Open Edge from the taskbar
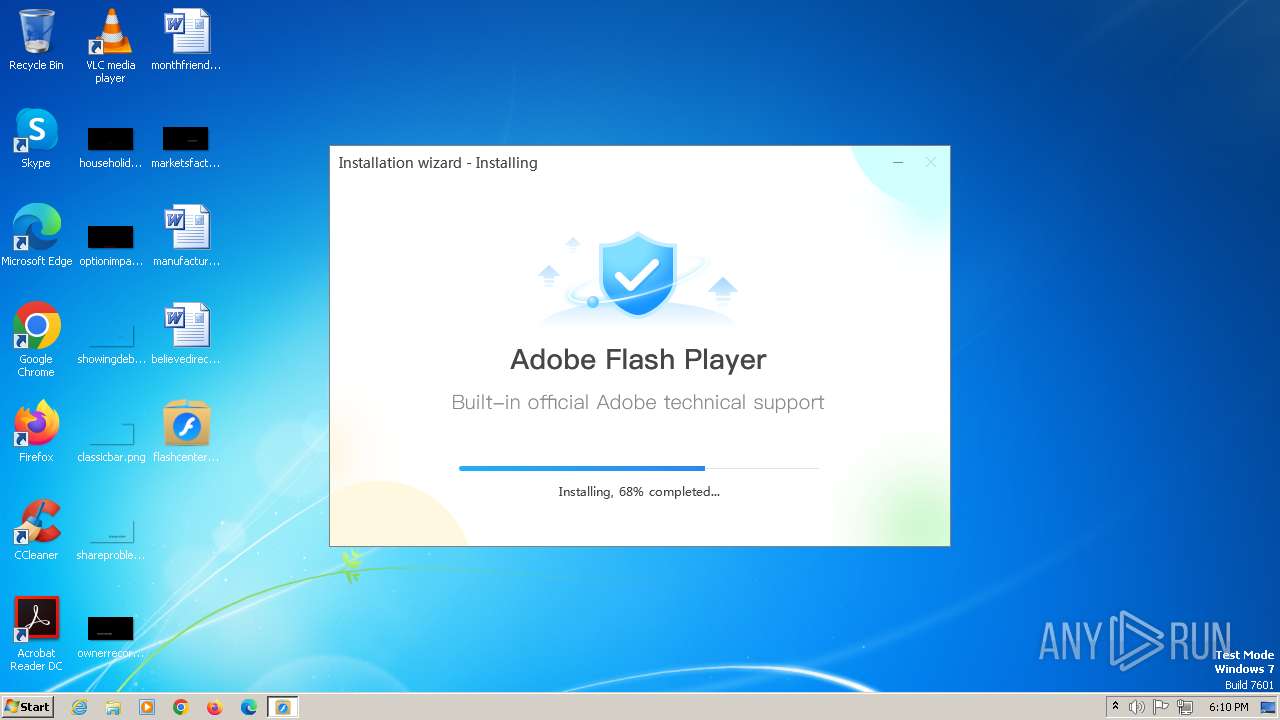This screenshot has width=1280, height=720. (x=249, y=707)
